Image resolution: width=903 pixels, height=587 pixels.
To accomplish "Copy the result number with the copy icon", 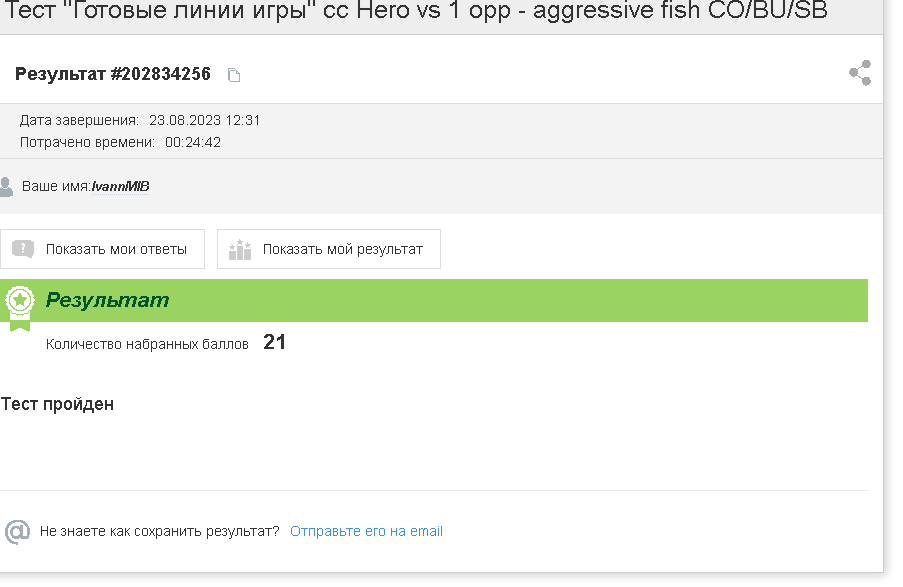I will point(234,75).
